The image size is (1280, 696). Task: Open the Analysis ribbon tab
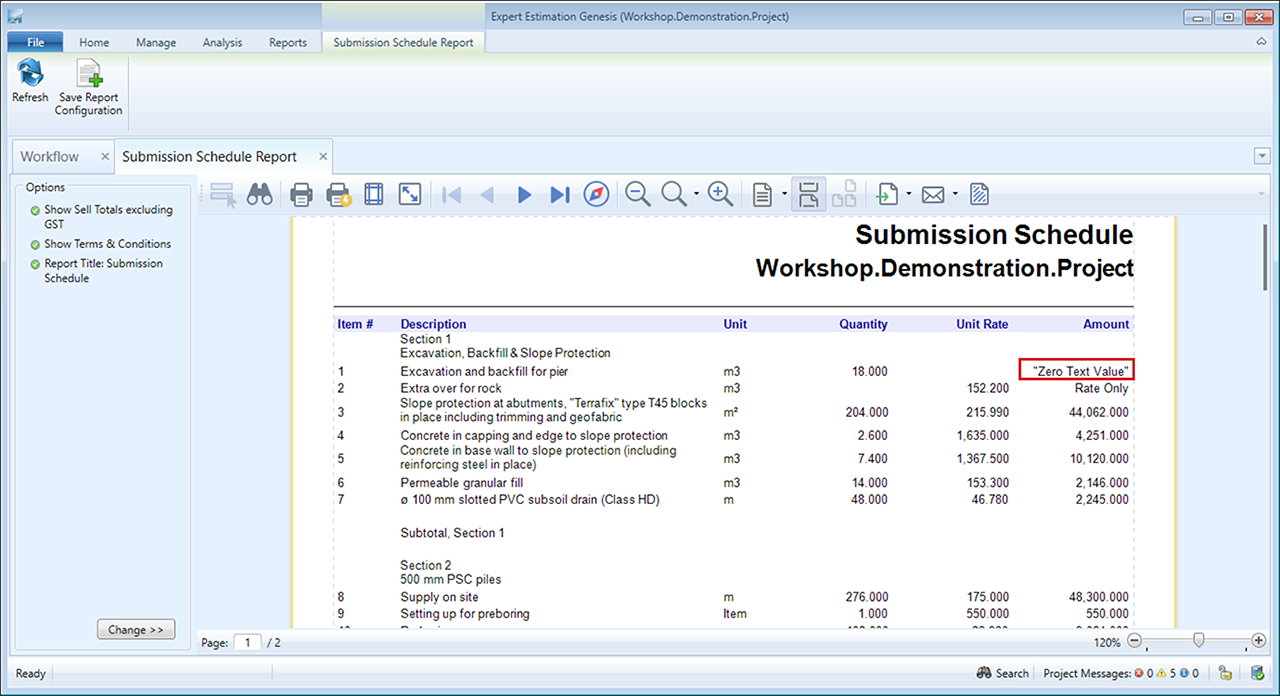coord(222,43)
